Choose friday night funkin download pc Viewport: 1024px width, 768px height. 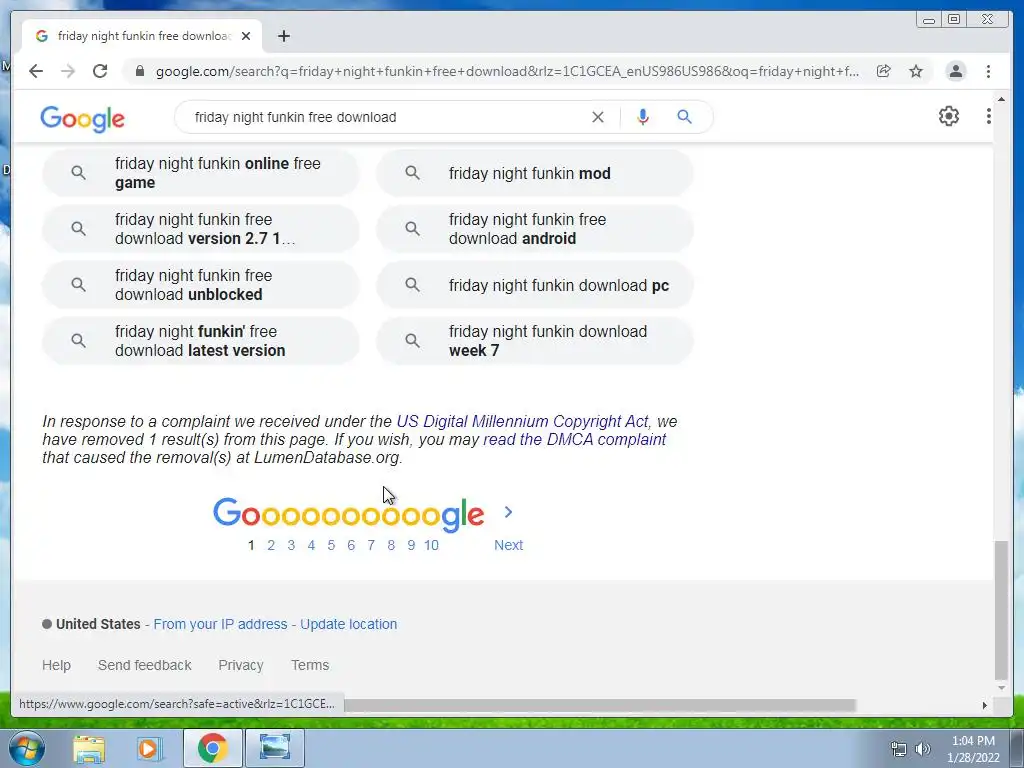pos(534,285)
